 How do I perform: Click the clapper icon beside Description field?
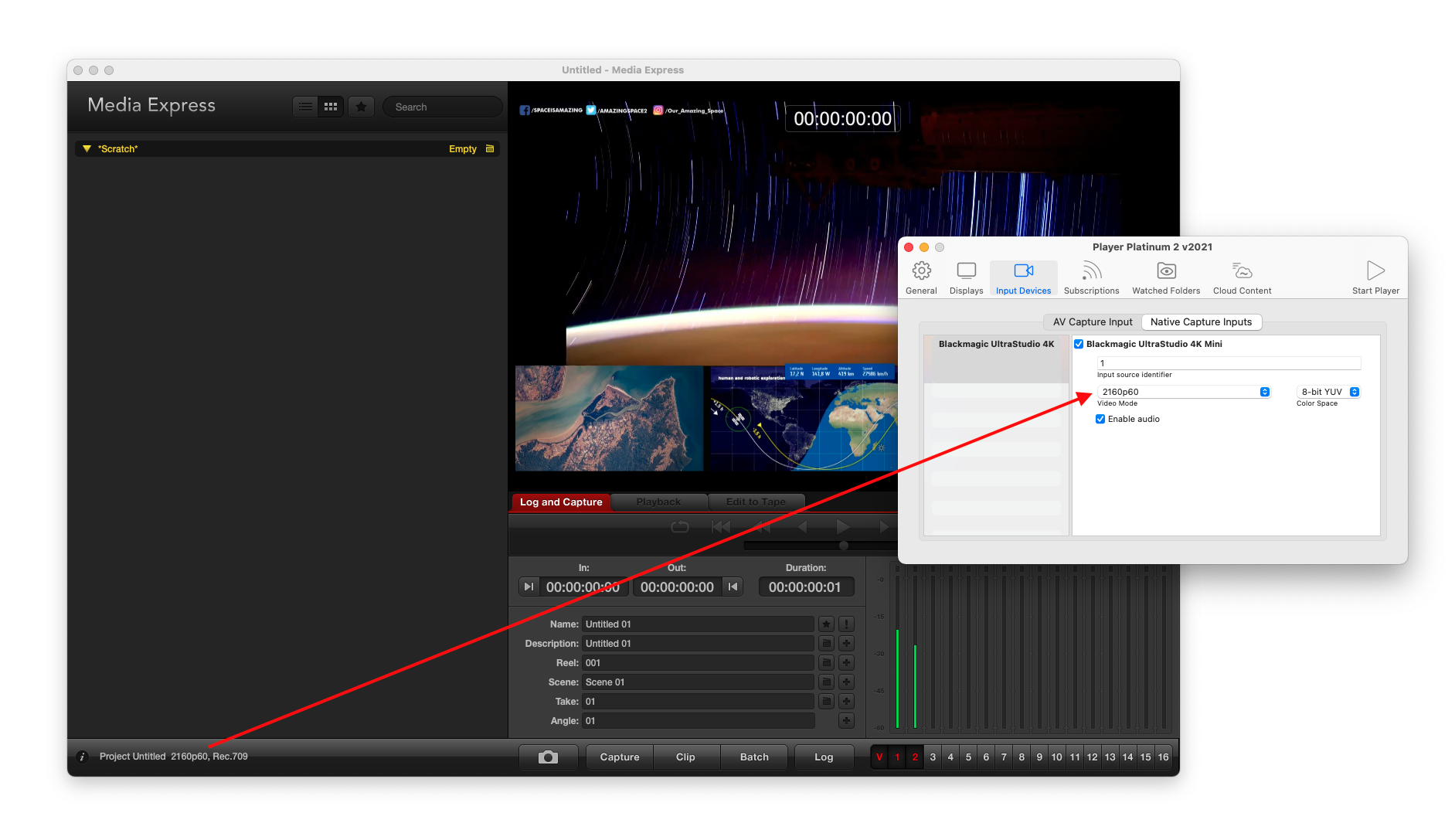(827, 644)
